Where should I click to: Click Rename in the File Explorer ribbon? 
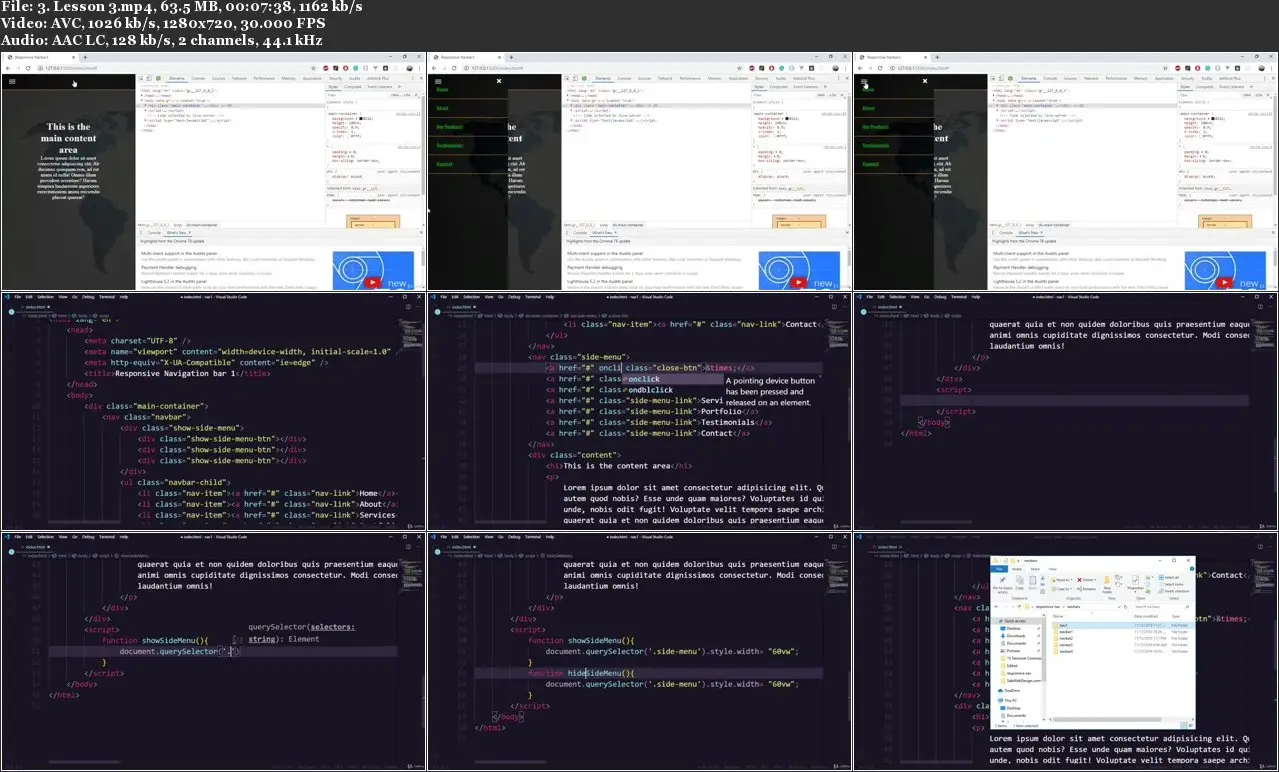point(1087,589)
